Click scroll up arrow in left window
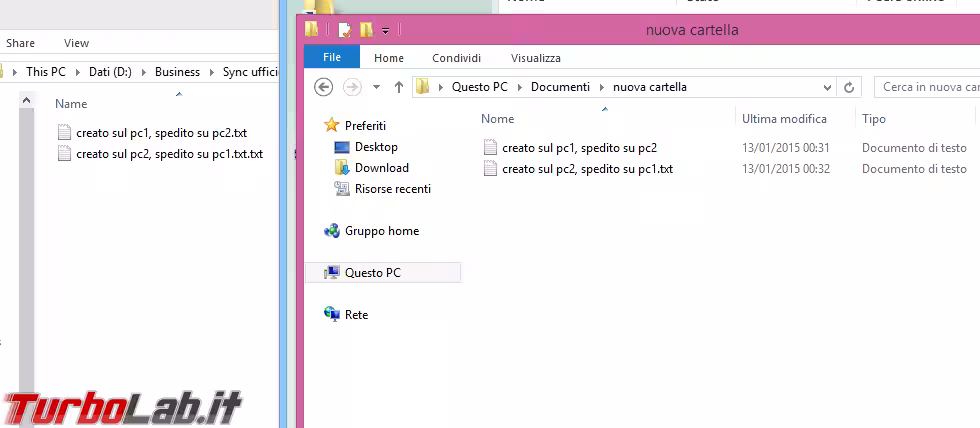 26,100
